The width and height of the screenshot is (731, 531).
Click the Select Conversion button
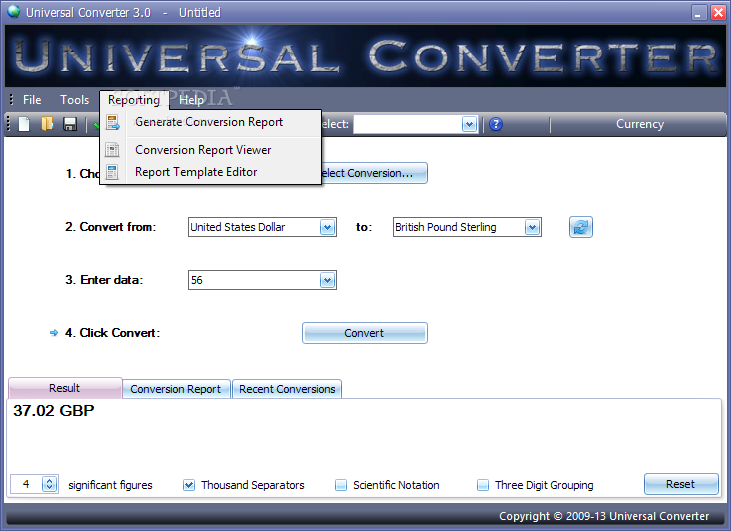tap(374, 173)
